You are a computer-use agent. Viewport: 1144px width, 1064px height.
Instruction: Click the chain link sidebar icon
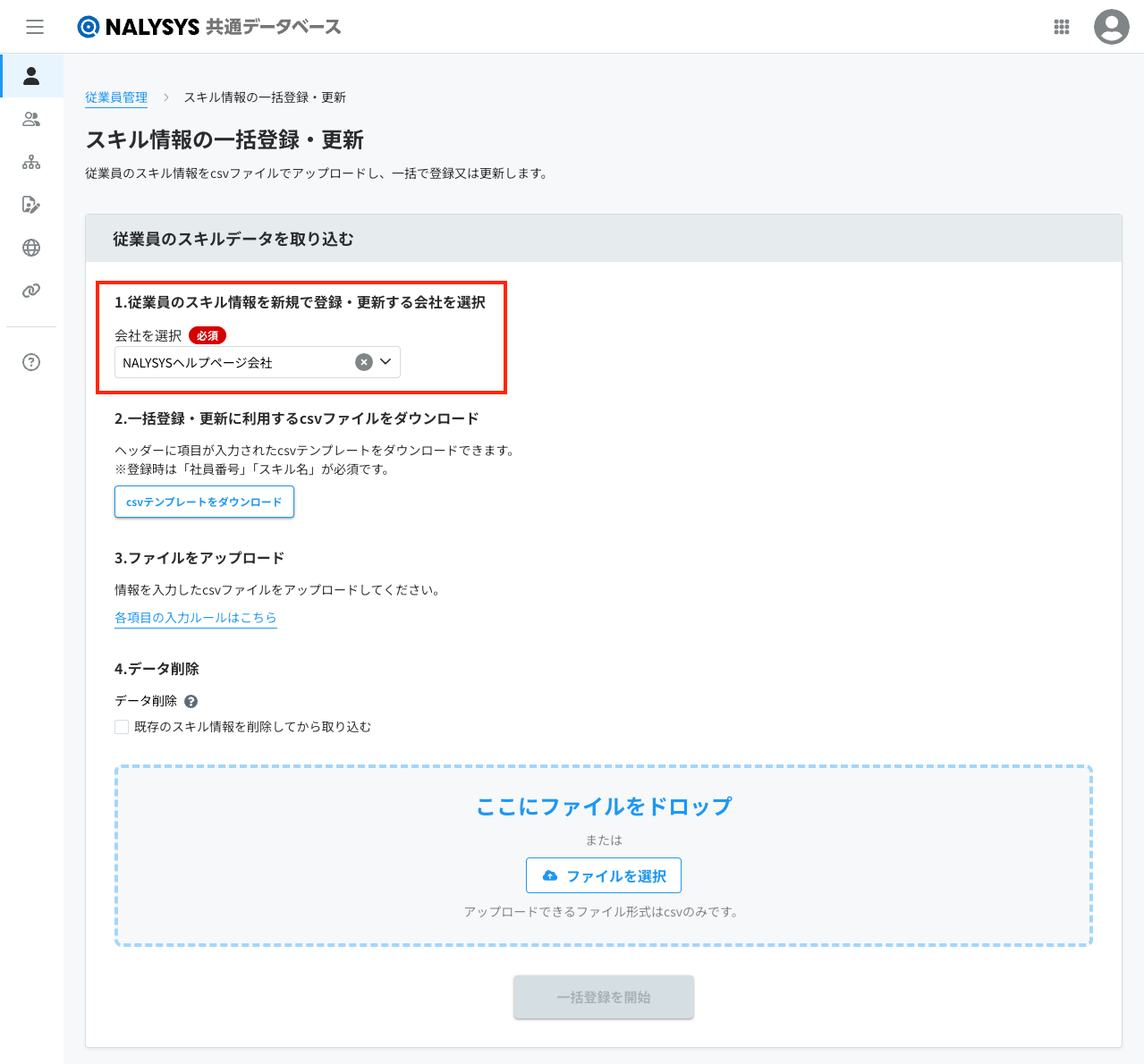click(x=31, y=291)
